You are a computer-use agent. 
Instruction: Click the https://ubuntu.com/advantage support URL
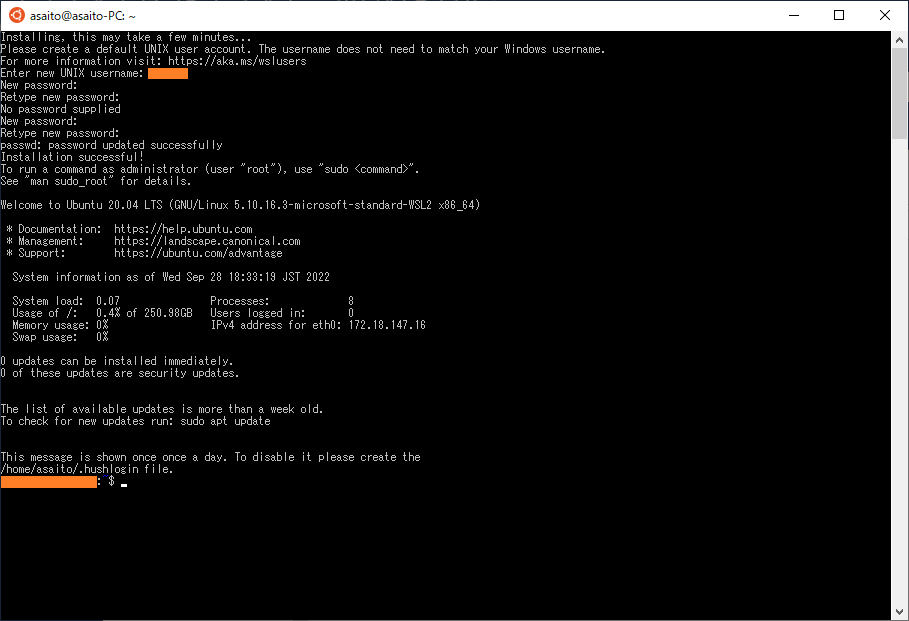(x=198, y=253)
